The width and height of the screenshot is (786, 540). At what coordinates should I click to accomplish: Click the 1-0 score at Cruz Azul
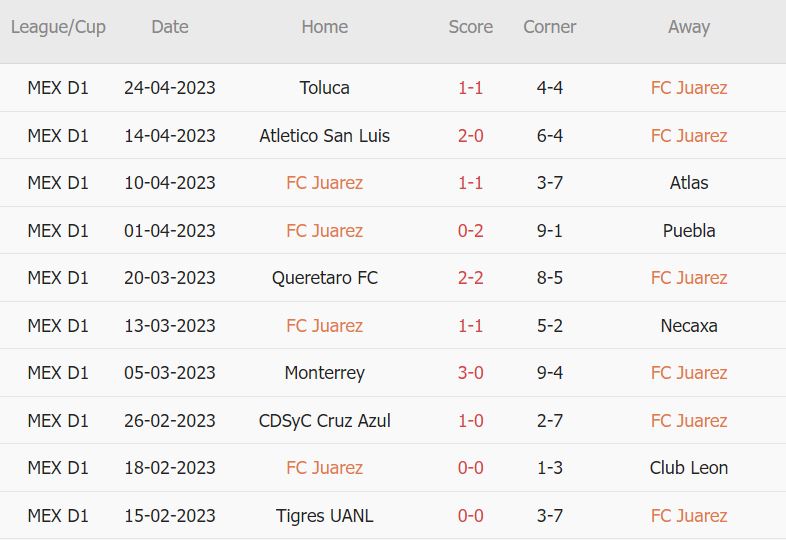[471, 420]
